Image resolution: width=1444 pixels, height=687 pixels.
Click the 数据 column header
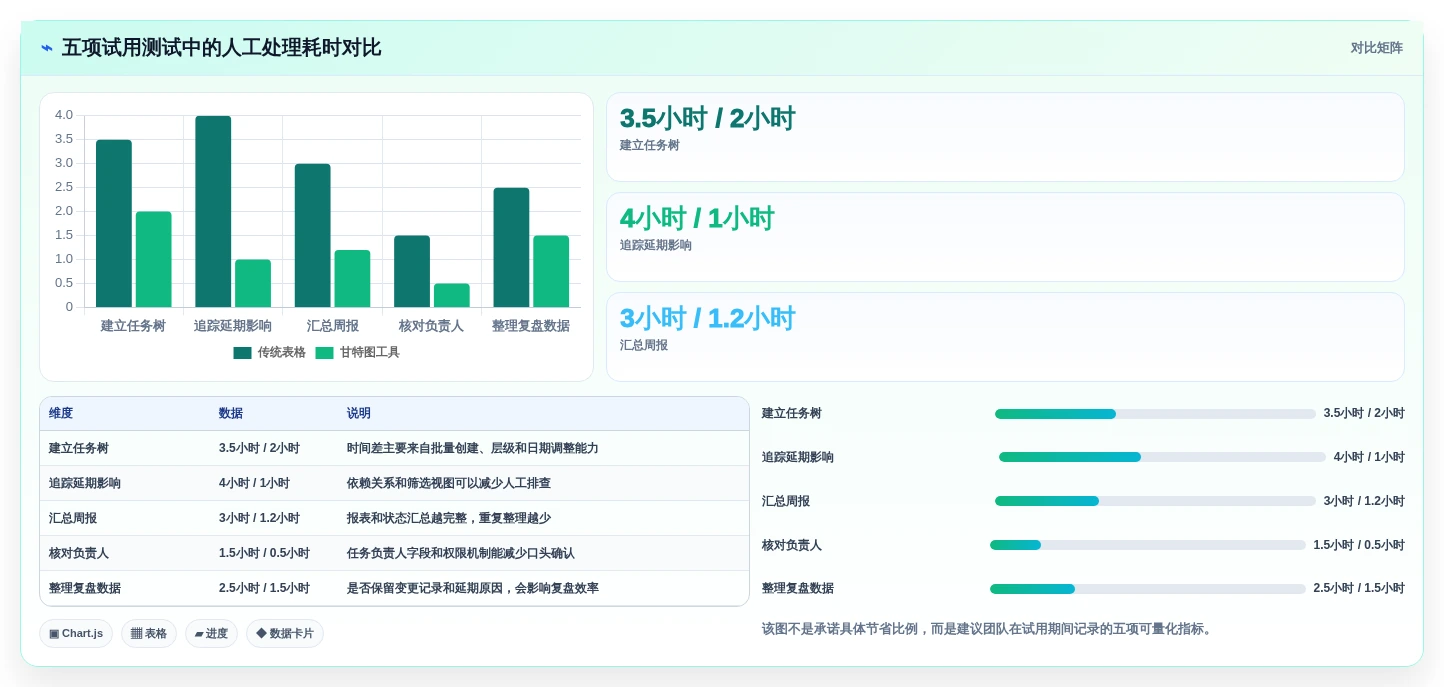(231, 413)
